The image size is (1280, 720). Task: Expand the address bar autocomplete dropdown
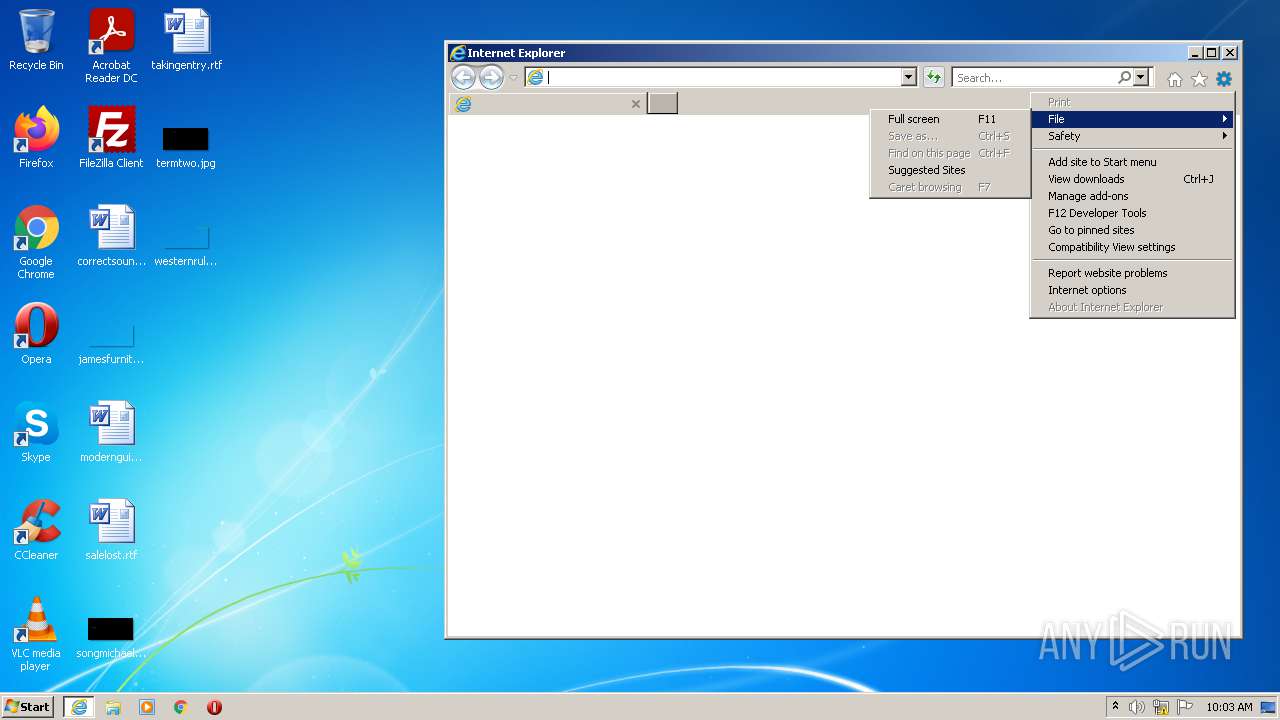908,77
